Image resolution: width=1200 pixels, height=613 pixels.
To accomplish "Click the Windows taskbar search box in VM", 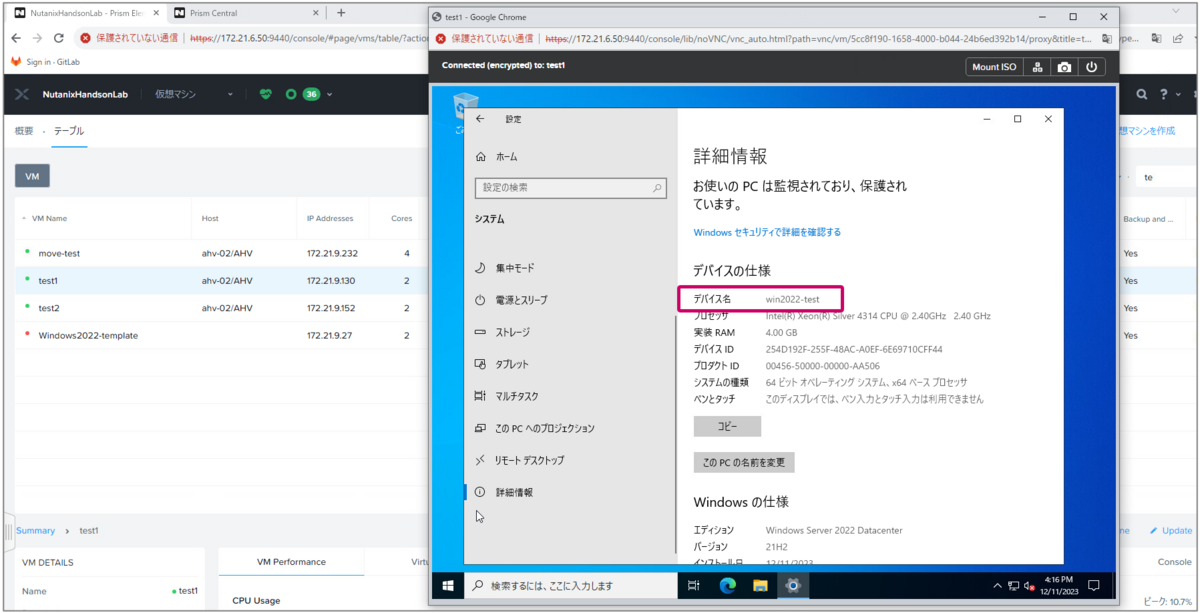I will coord(570,585).
